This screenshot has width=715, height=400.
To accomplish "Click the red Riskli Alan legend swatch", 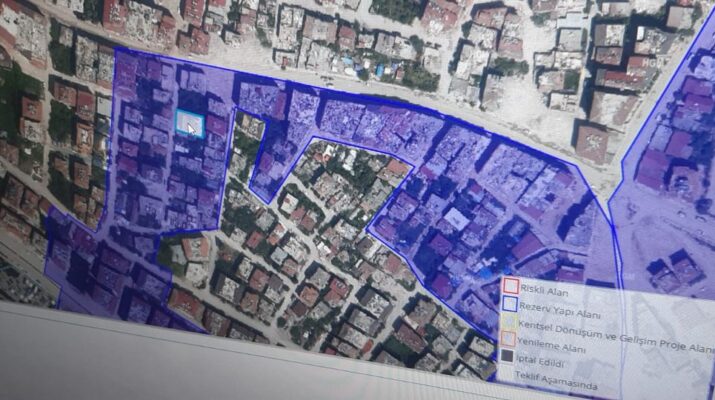I will (511, 285).
